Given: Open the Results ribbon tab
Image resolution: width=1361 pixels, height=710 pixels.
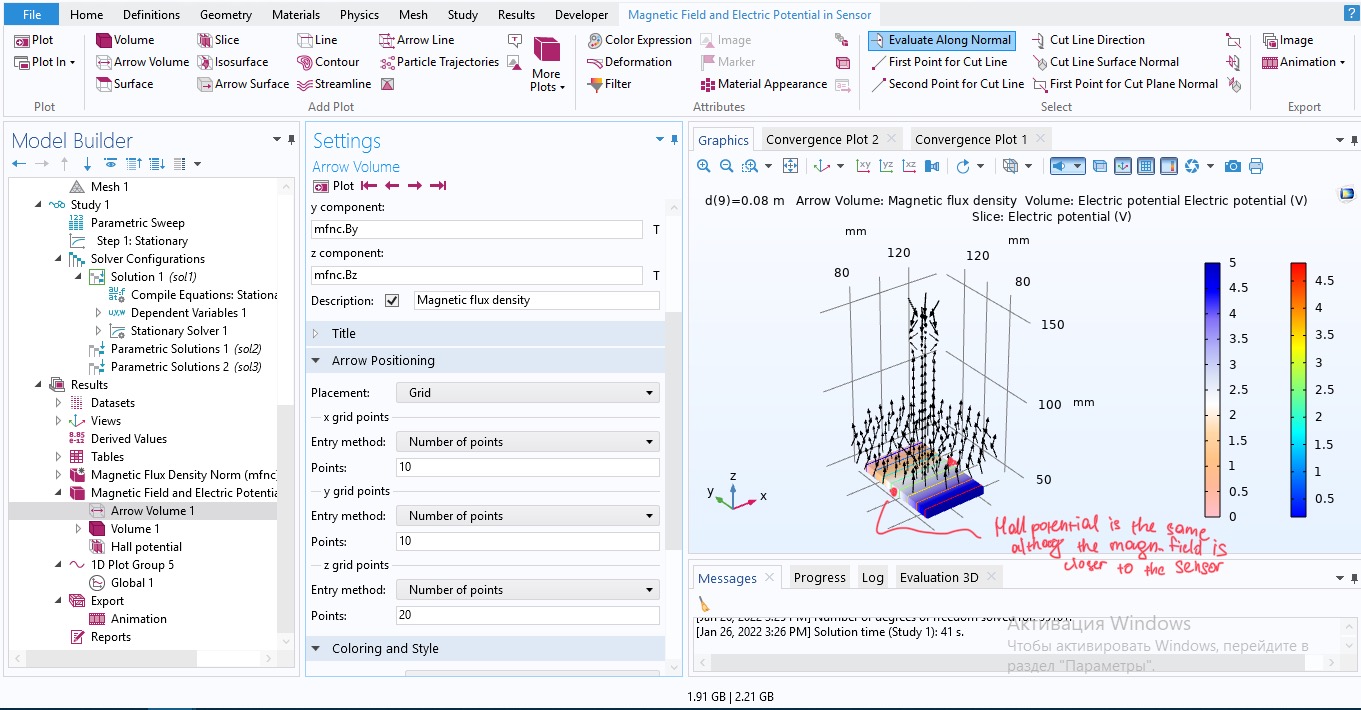Looking at the screenshot, I should click(x=516, y=15).
